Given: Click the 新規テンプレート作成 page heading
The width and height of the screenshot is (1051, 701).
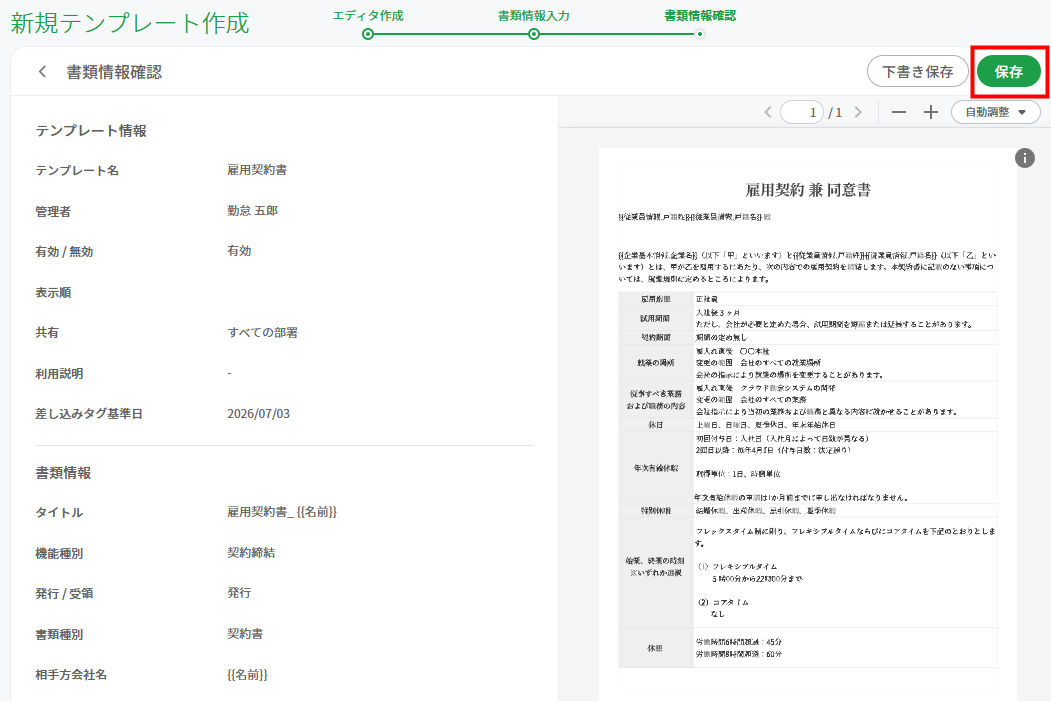Looking at the screenshot, I should [130, 23].
